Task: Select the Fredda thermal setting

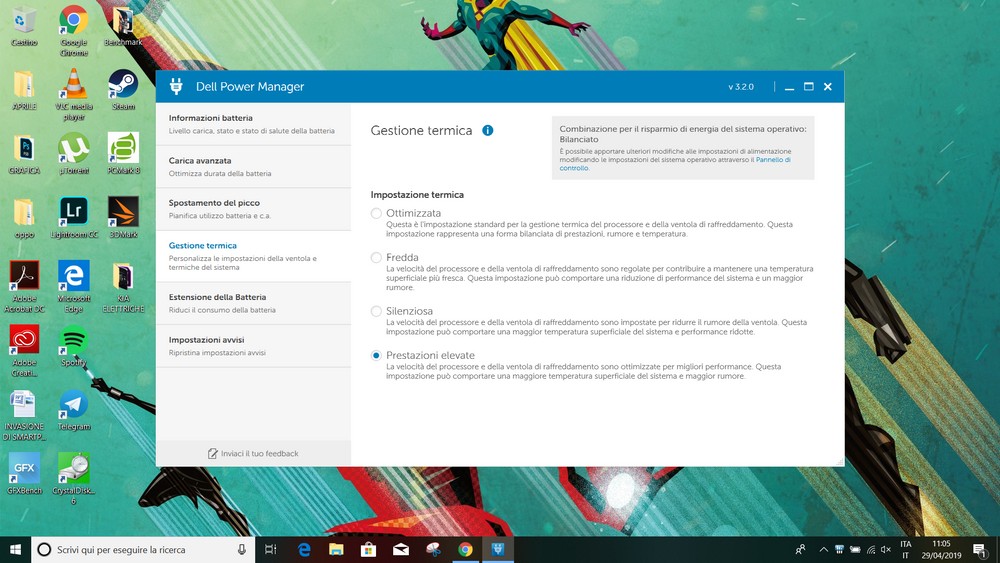Action: [376, 258]
